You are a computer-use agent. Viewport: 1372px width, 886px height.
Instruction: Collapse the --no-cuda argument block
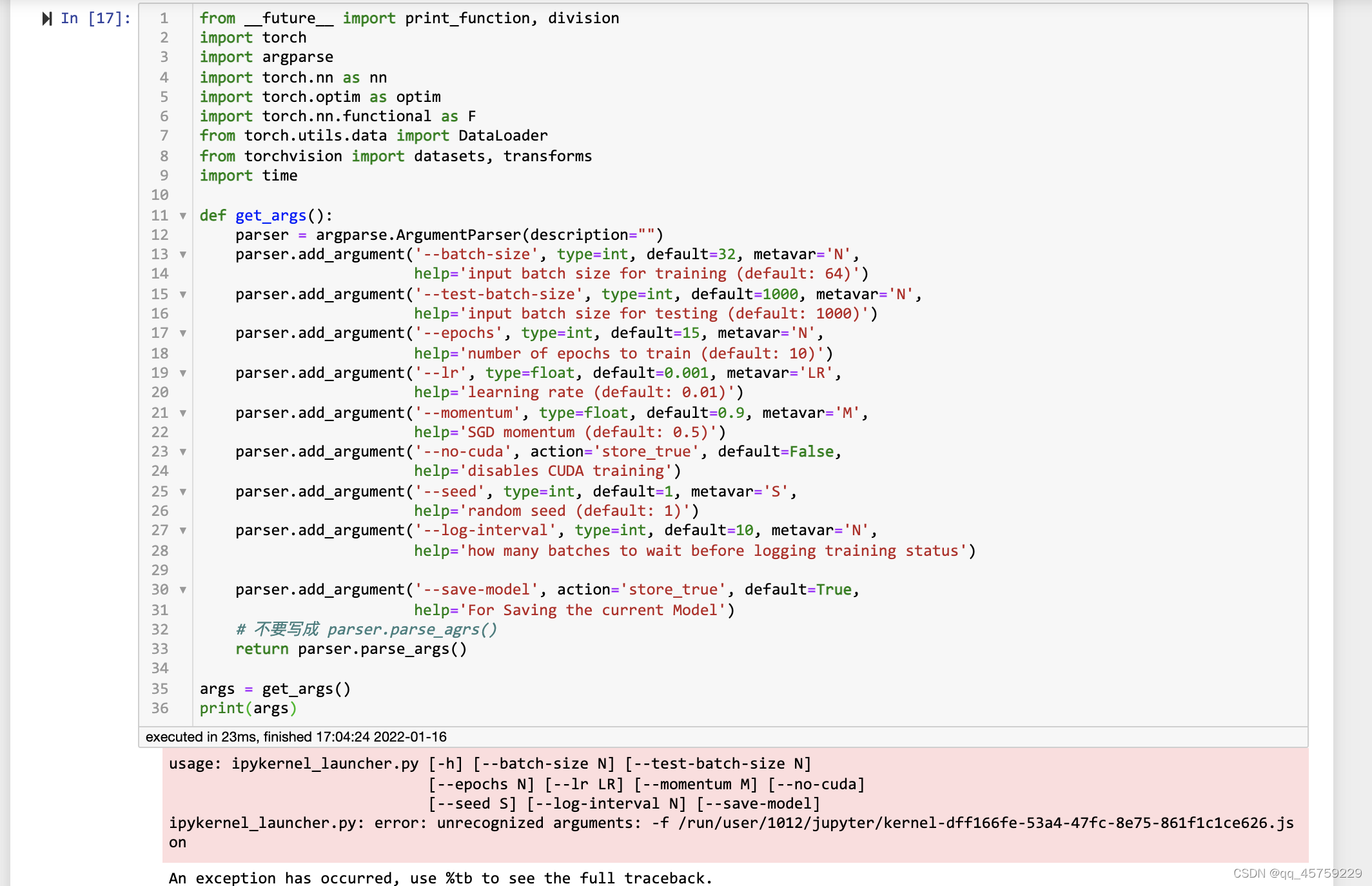click(183, 453)
